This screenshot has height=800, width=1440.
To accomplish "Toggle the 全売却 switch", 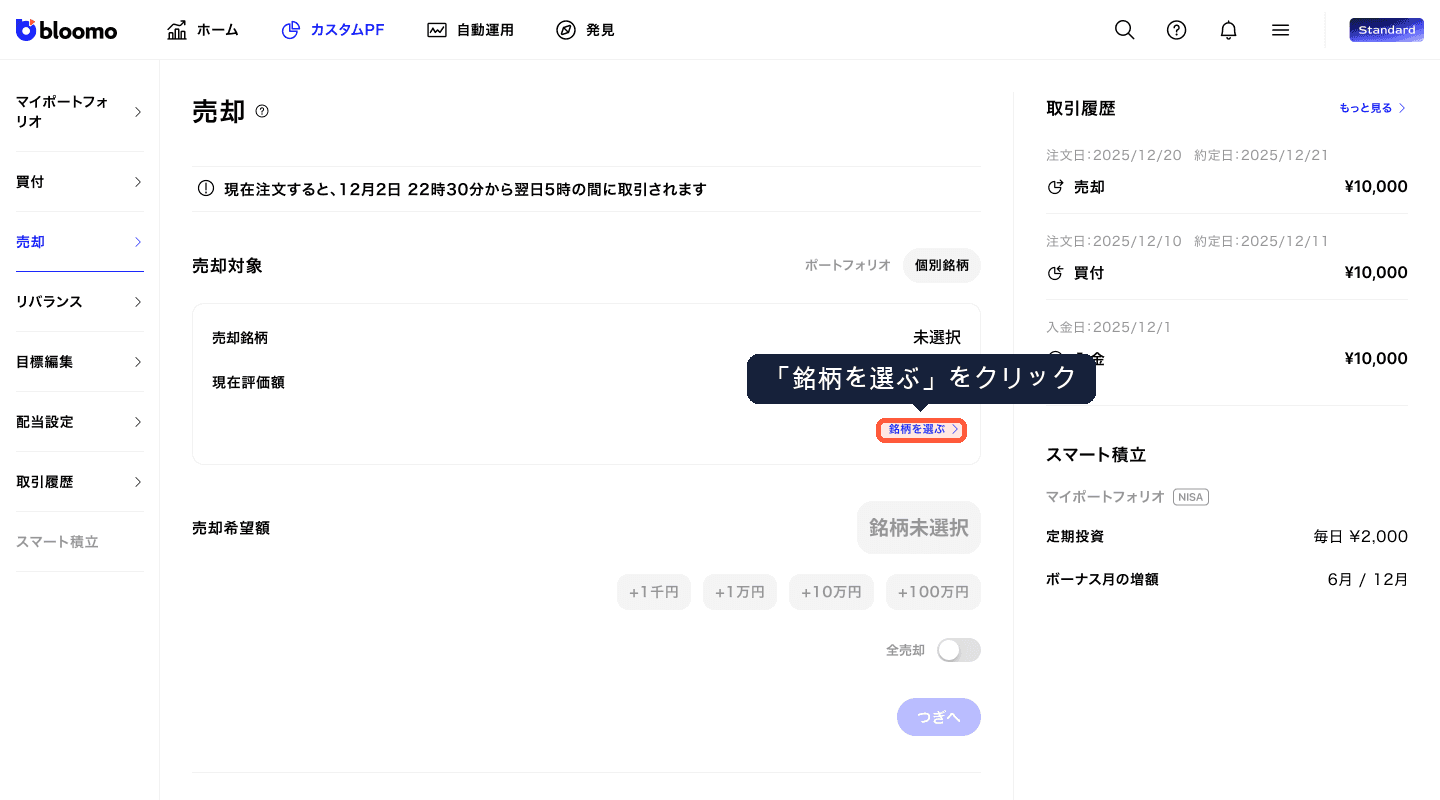I will (959, 650).
